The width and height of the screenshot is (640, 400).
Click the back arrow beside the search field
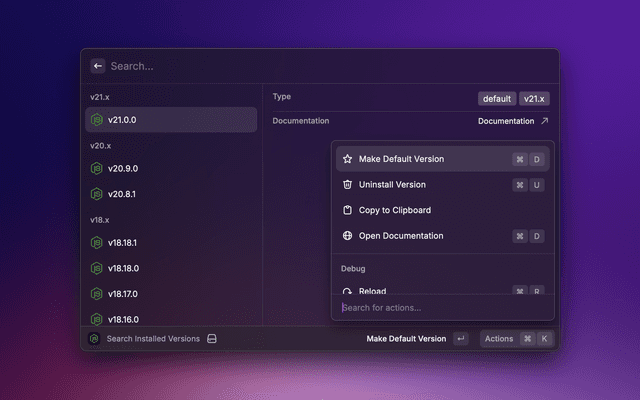(98, 66)
